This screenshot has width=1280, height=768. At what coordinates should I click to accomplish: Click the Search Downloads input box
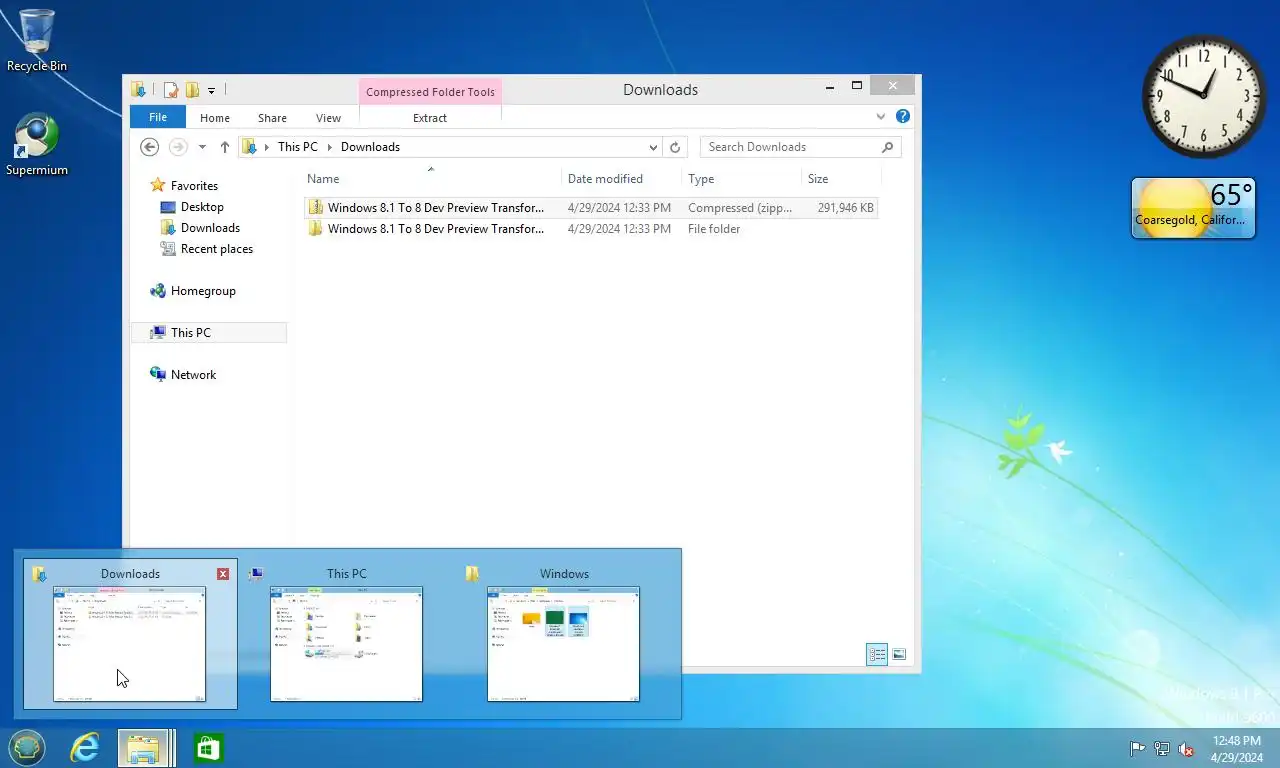click(790, 147)
